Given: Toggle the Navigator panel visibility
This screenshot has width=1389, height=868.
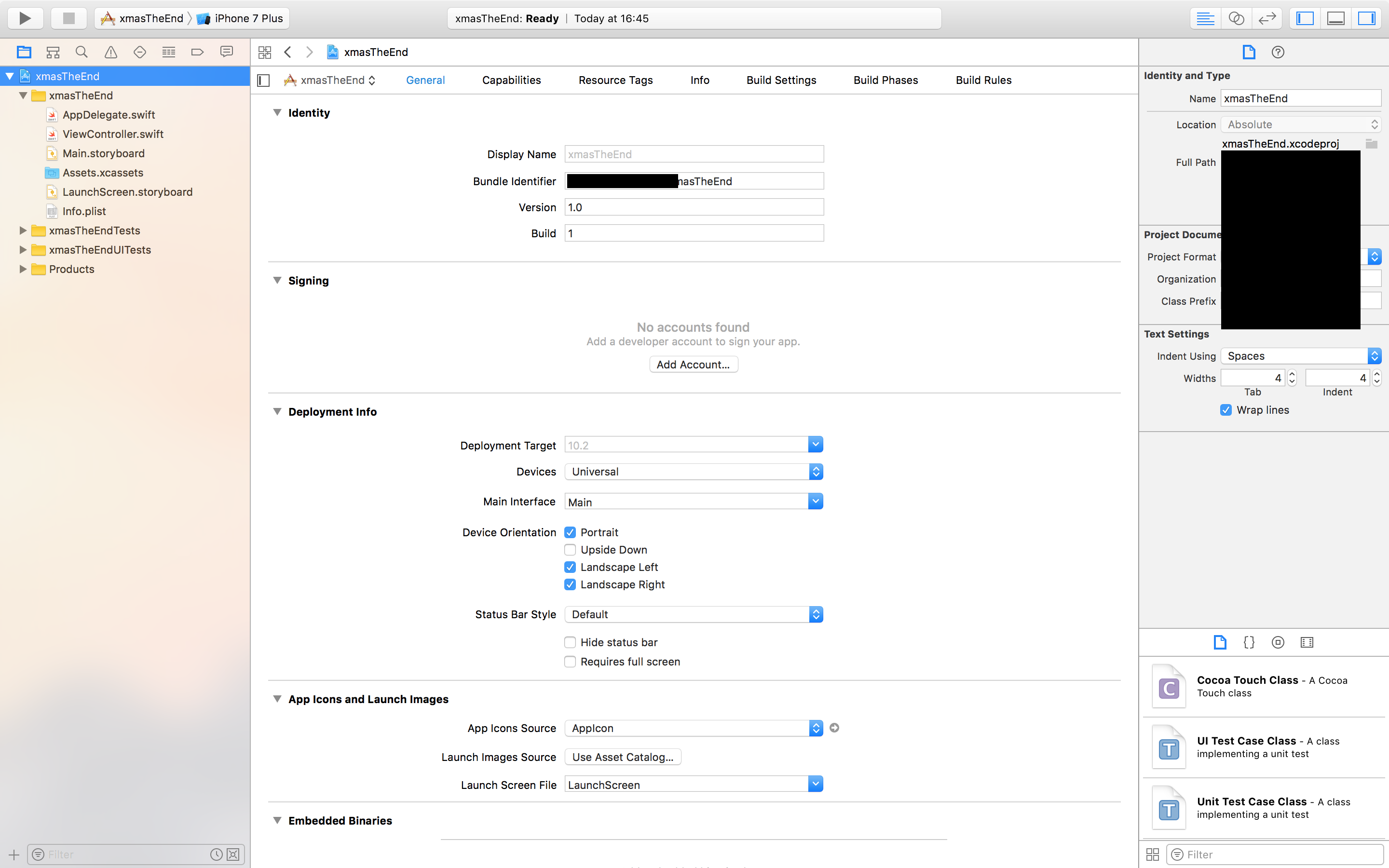Looking at the screenshot, I should click(1304, 18).
